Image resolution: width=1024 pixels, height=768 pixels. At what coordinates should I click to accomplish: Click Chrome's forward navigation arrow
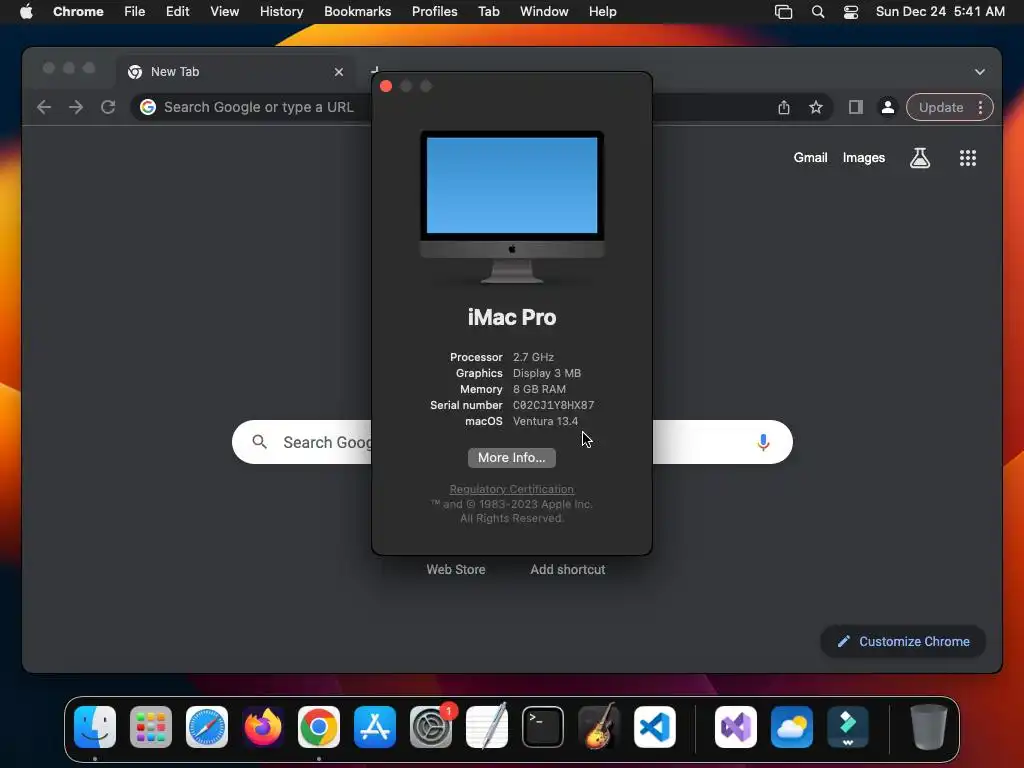point(76,107)
